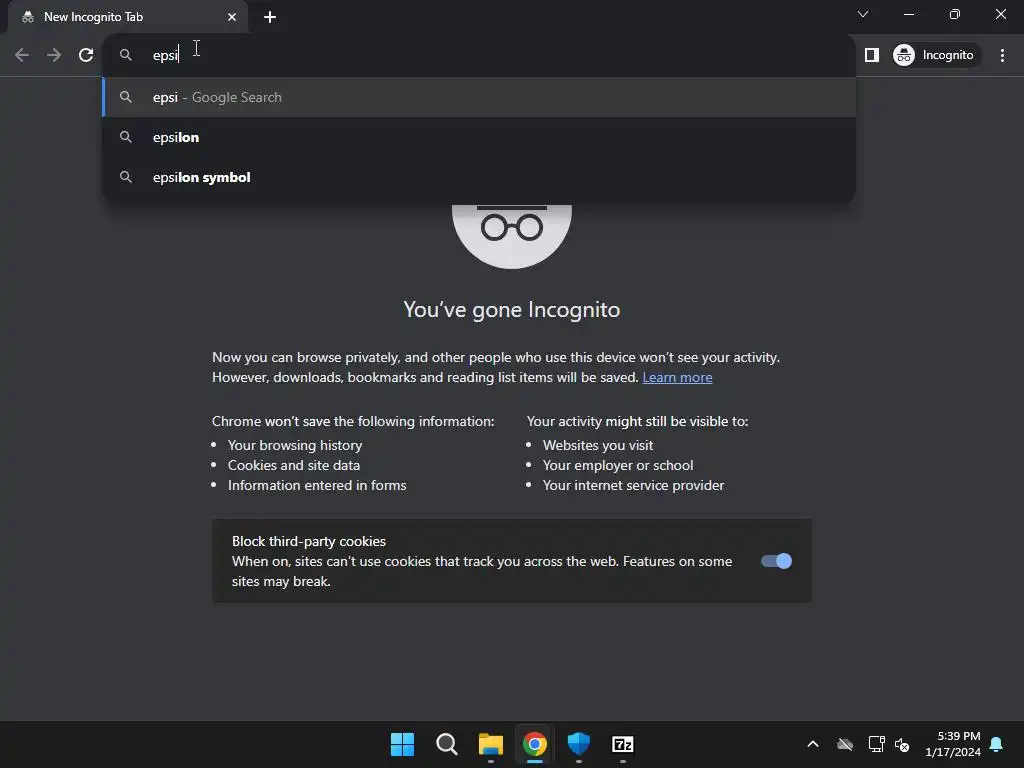1024x768 pixels.
Task: Select the New Incognito Tab tab
Action: click(x=128, y=17)
